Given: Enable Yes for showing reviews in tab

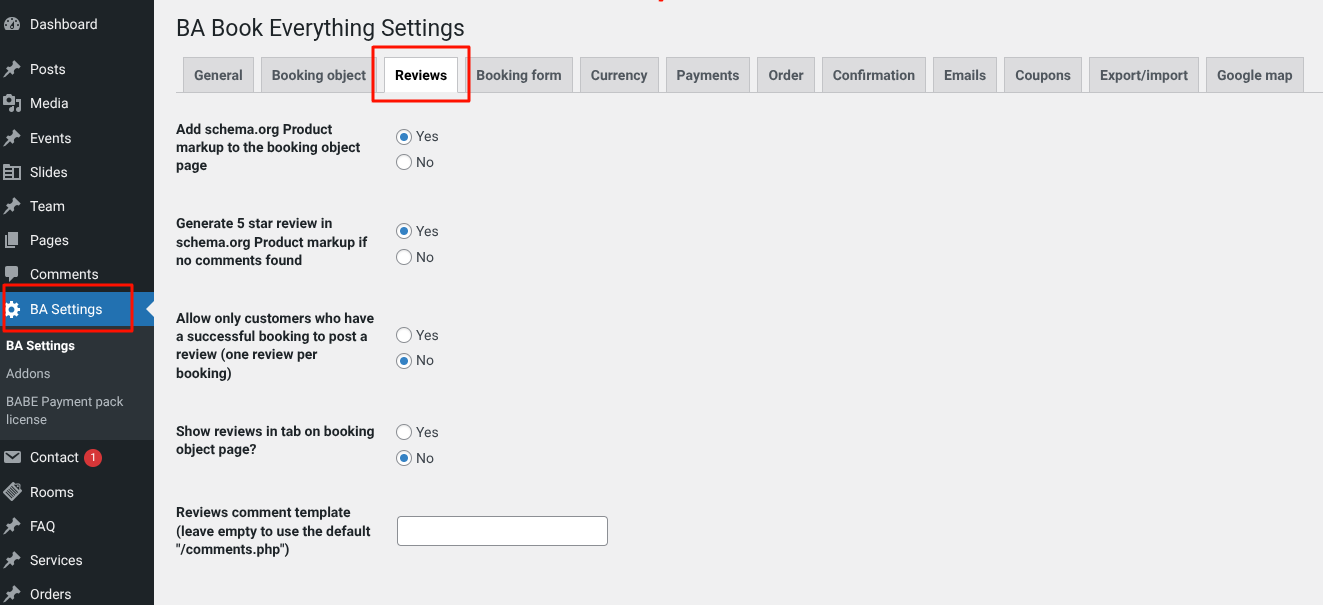Looking at the screenshot, I should pyautogui.click(x=404, y=432).
